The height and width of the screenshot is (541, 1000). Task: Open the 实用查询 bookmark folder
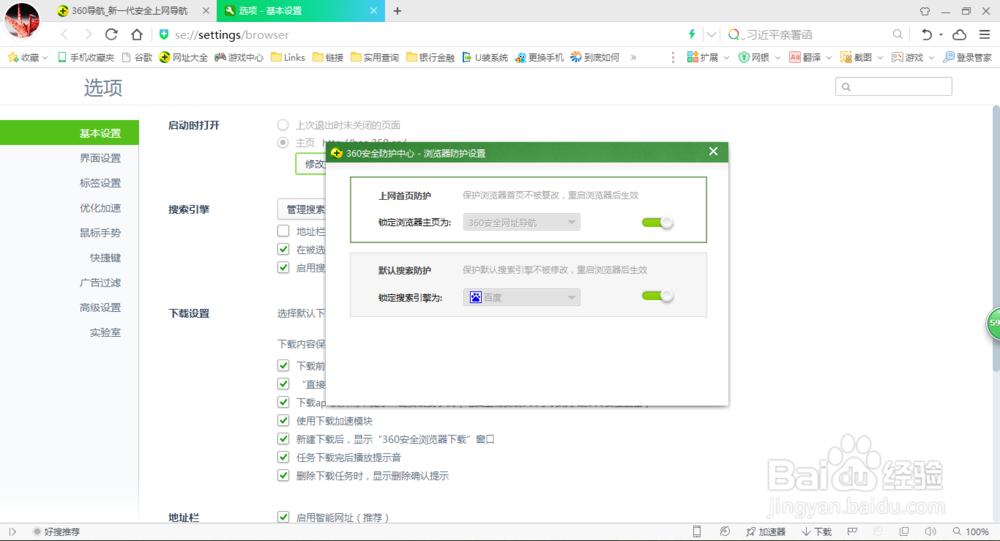pyautogui.click(x=375, y=57)
